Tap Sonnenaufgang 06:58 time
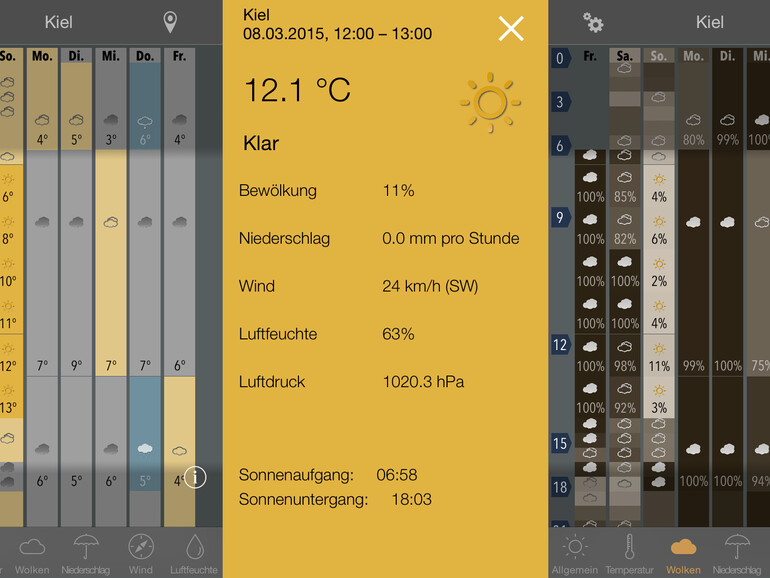 click(x=397, y=475)
